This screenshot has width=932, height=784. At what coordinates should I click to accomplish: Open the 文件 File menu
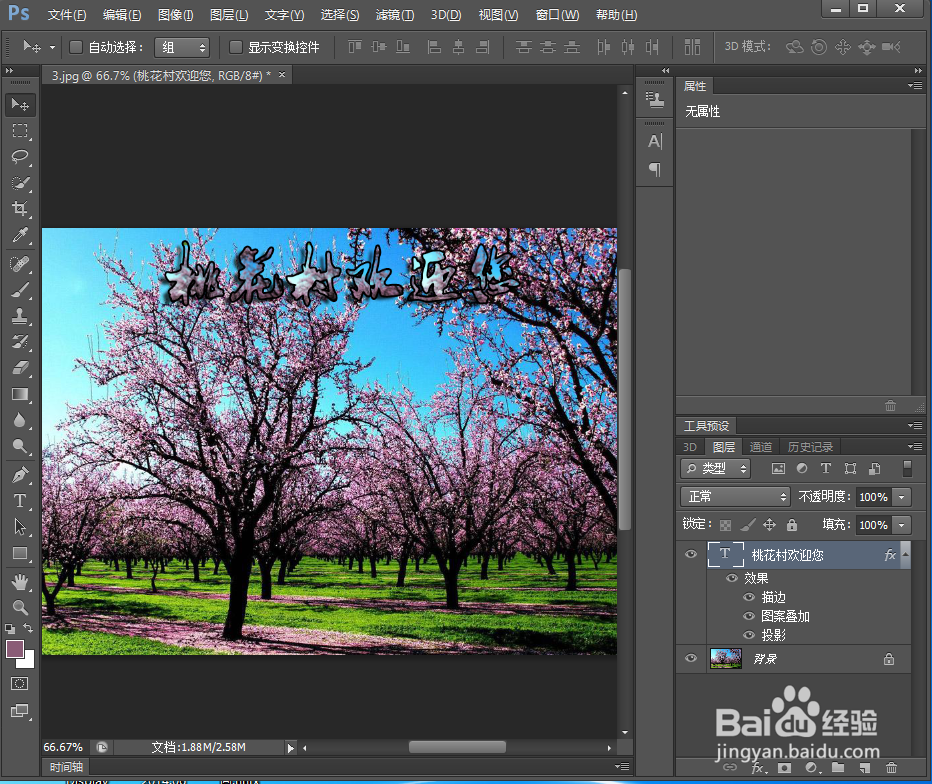[x=67, y=15]
